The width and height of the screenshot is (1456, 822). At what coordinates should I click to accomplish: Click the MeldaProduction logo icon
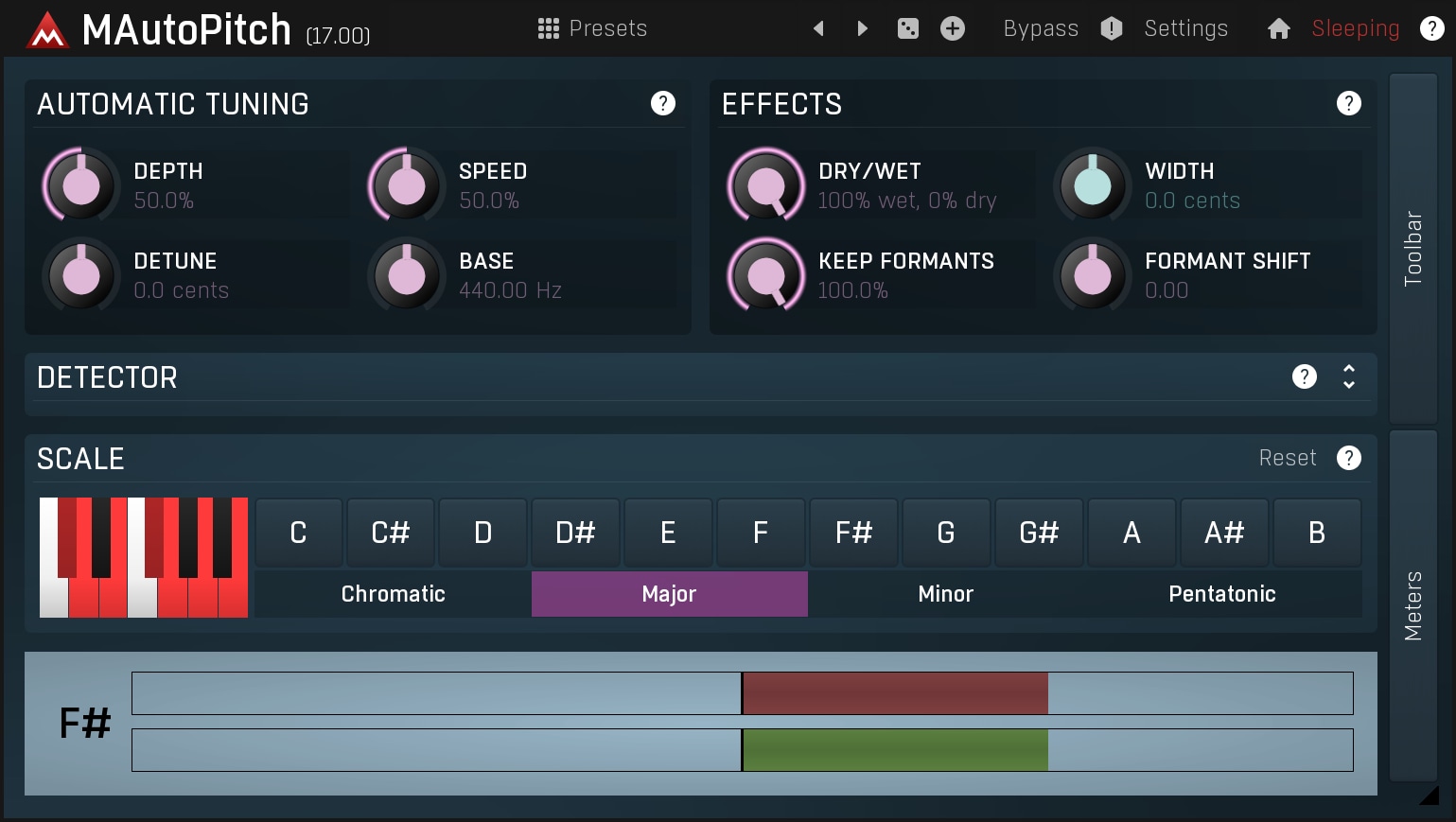47,30
